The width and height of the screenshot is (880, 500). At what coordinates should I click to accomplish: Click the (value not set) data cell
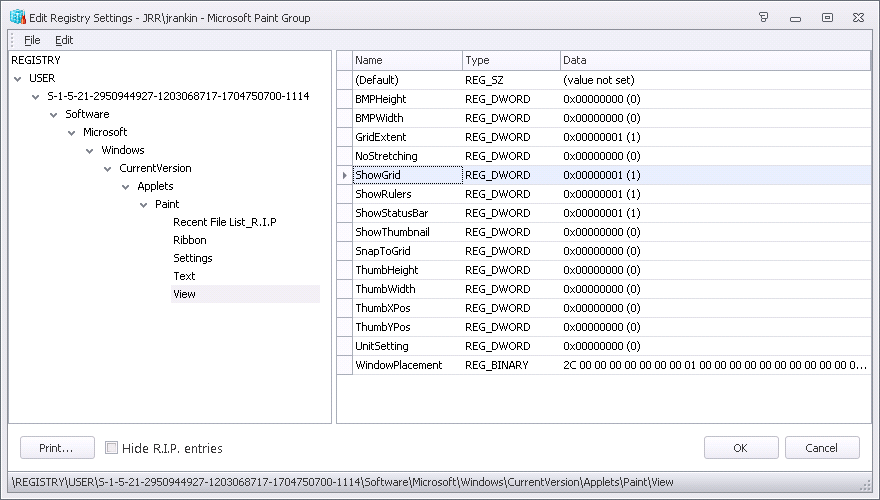(716, 80)
